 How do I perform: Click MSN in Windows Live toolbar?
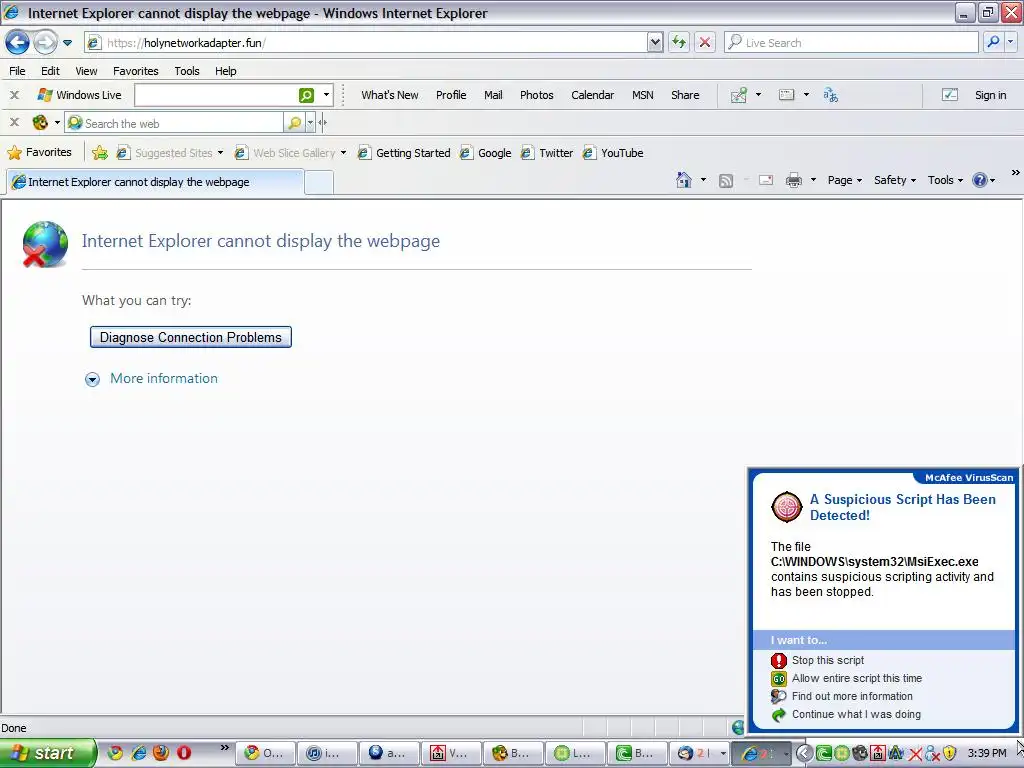tap(643, 95)
